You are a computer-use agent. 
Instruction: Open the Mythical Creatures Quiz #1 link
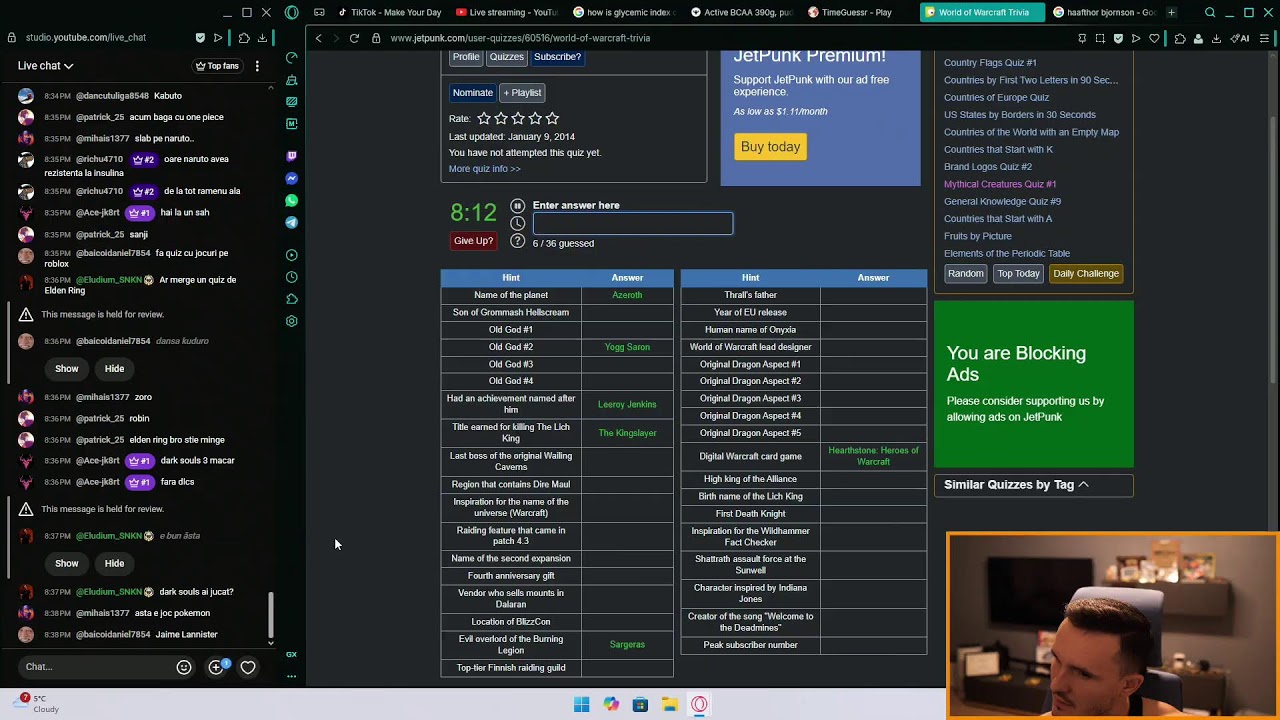(x=1000, y=184)
